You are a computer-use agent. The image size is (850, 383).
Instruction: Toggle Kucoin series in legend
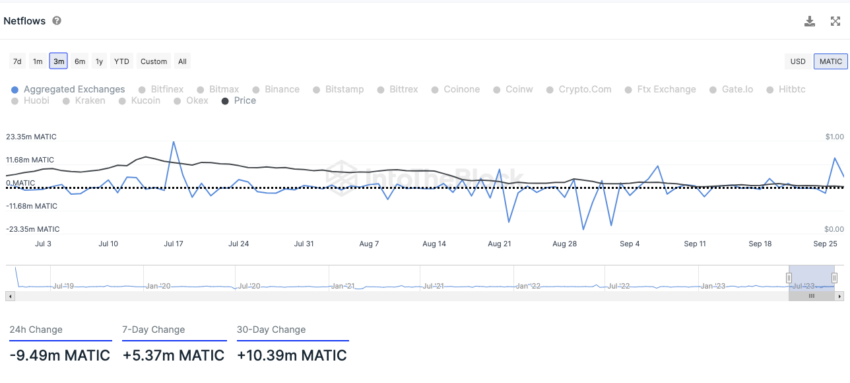140,101
